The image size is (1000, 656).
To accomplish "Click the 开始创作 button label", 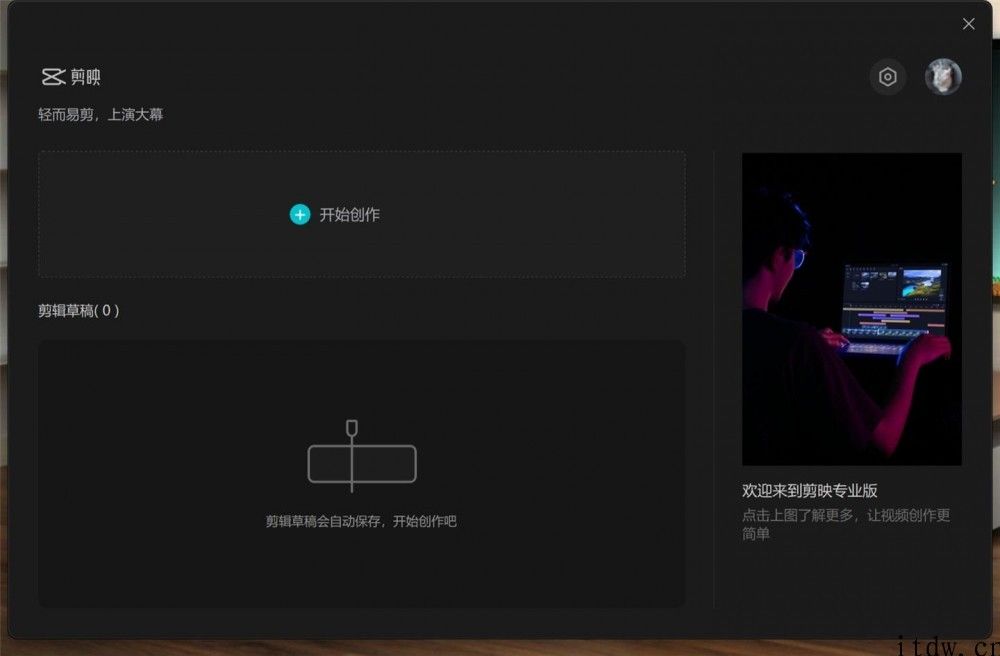I will 349,215.
